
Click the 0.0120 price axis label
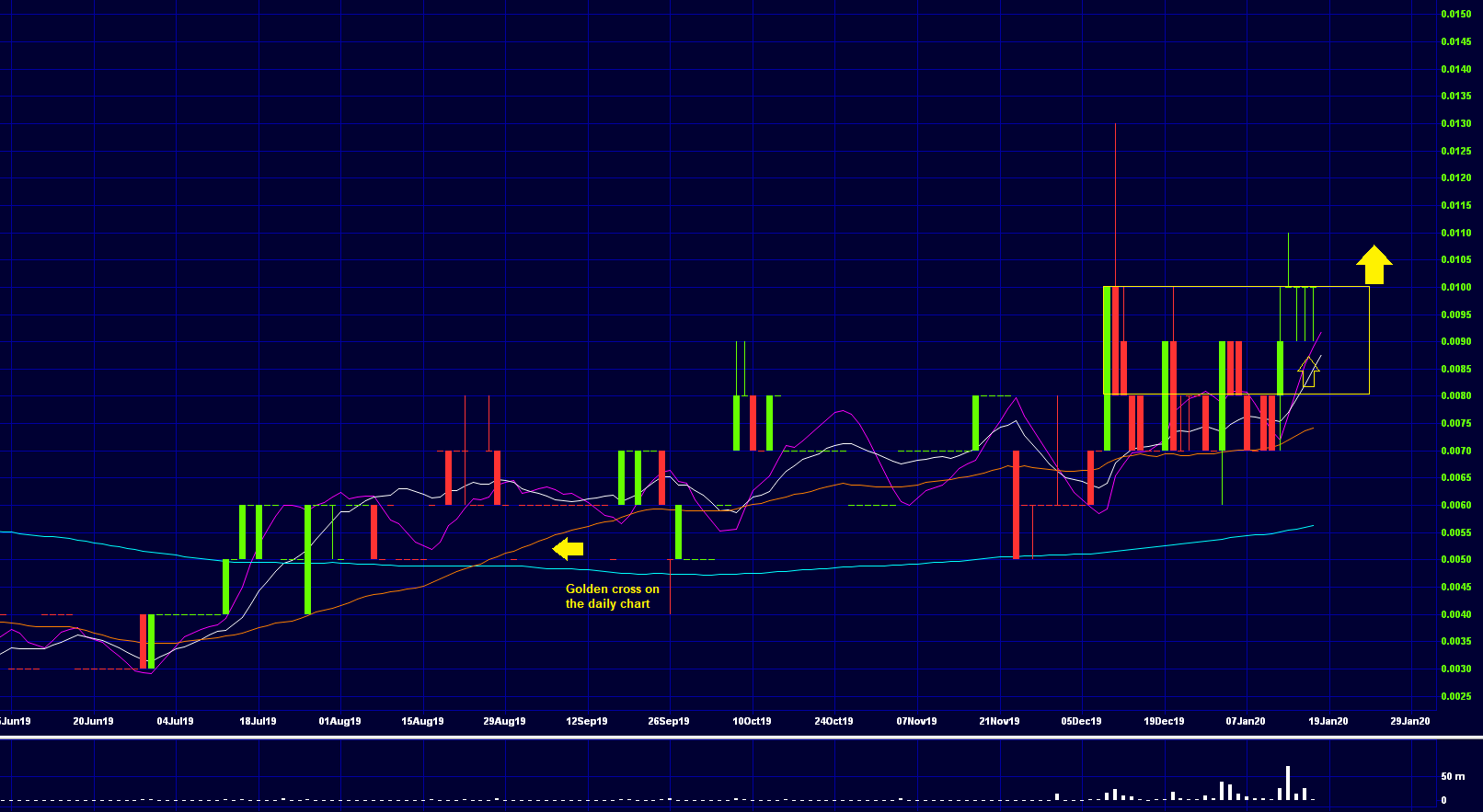click(1455, 177)
